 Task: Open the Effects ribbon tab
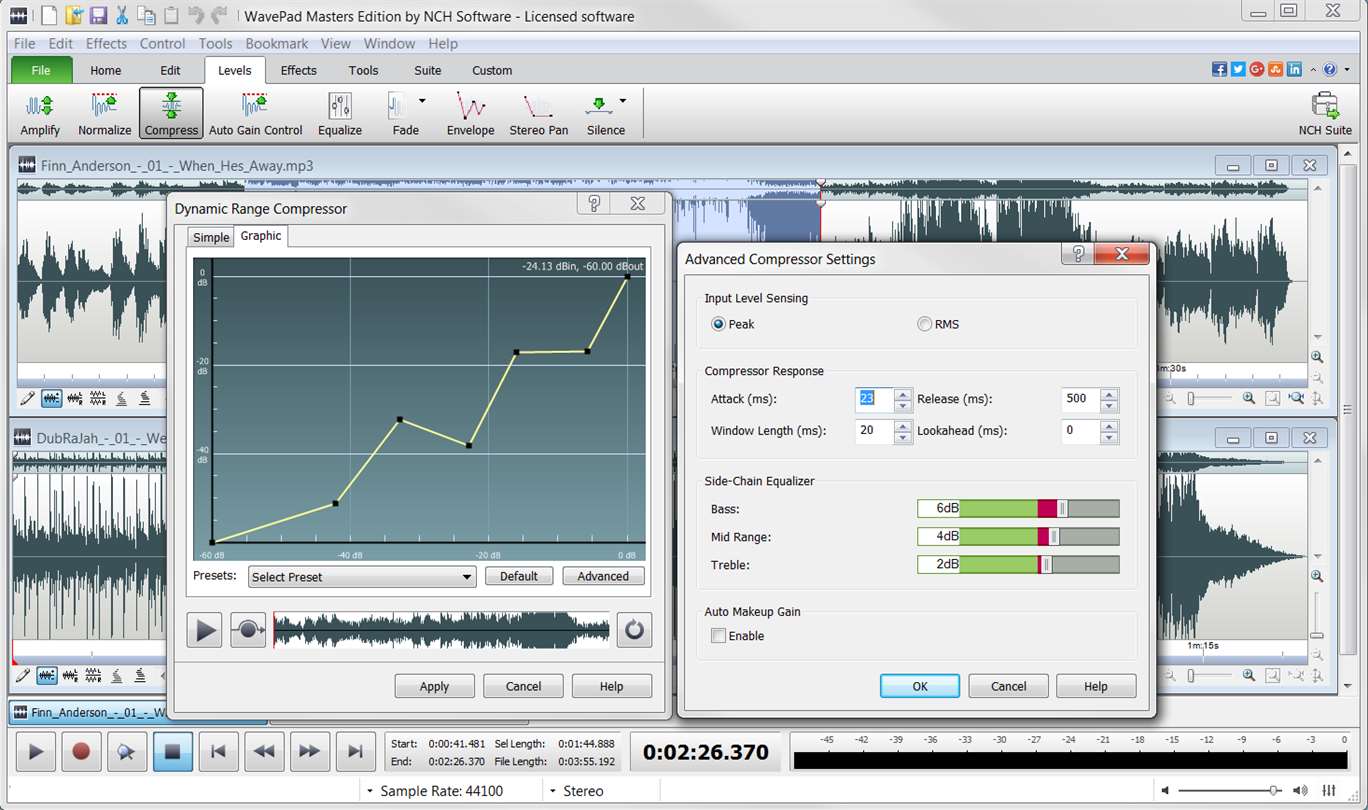[x=298, y=70]
